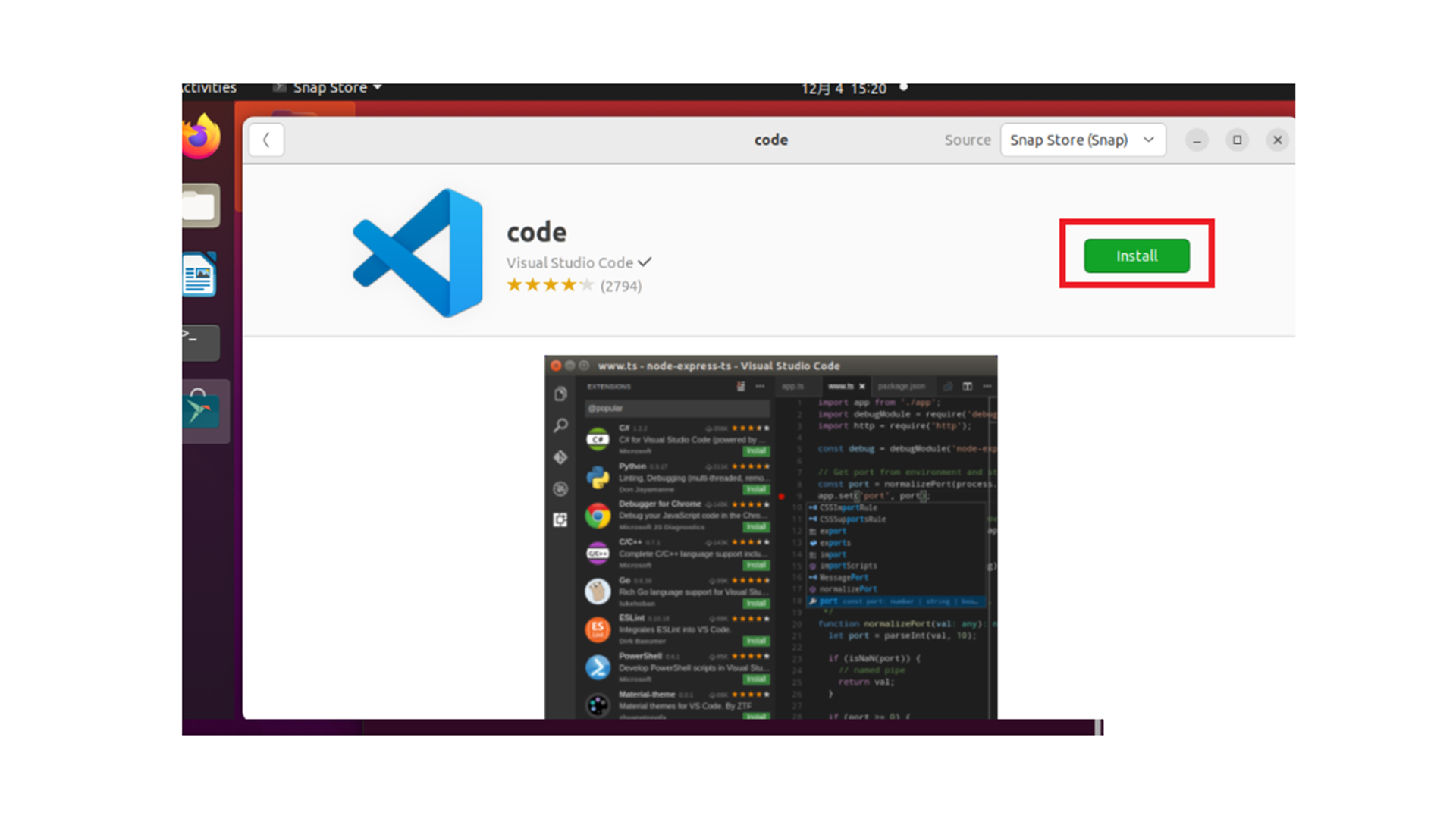The image size is (1456, 819).
Task: Click the (2794) review count
Action: click(x=620, y=286)
